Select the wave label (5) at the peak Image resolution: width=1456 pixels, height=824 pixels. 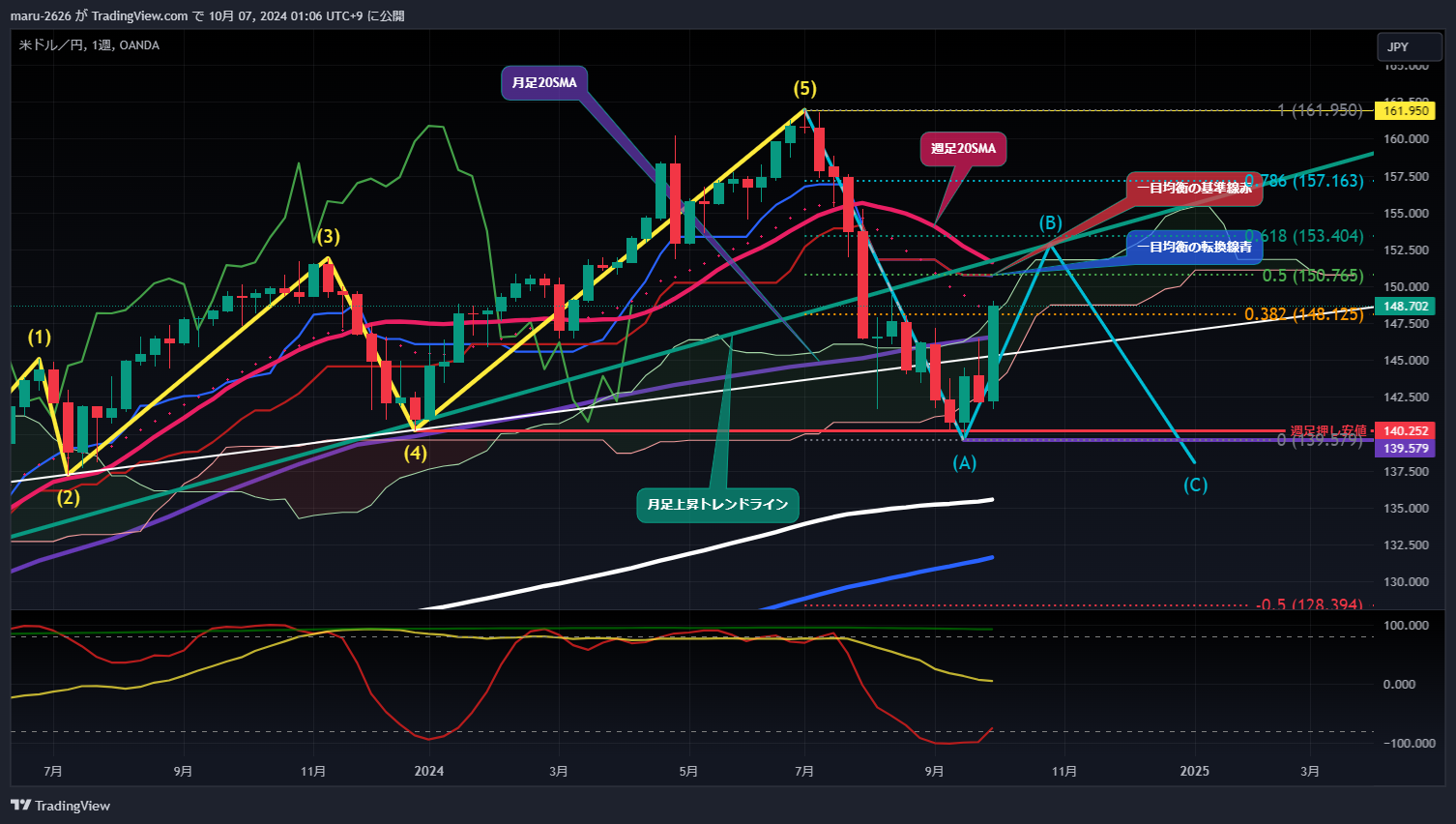pyautogui.click(x=805, y=89)
